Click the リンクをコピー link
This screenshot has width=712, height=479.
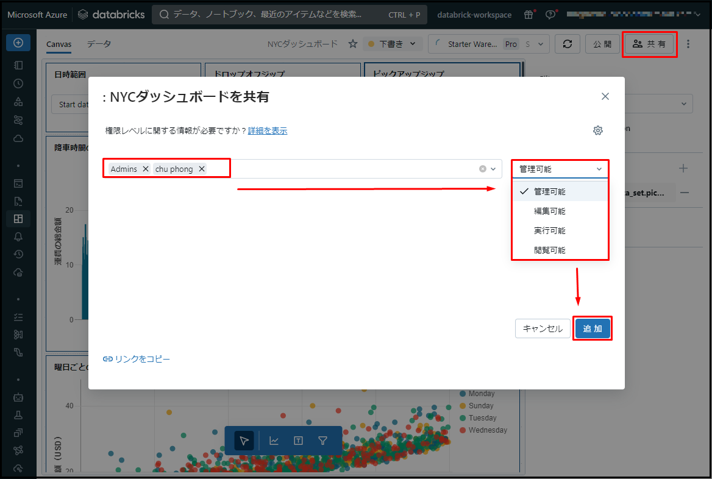137,359
